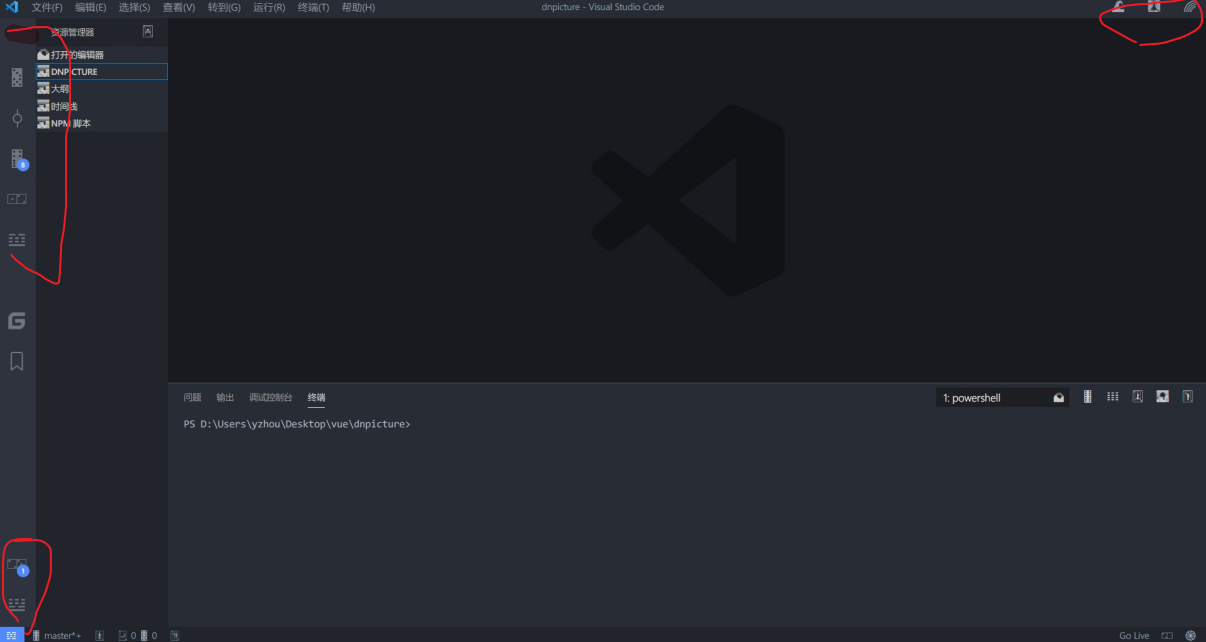Maximize the terminal panel size
Viewport: 1206px width, 642px height.
tap(1162, 397)
